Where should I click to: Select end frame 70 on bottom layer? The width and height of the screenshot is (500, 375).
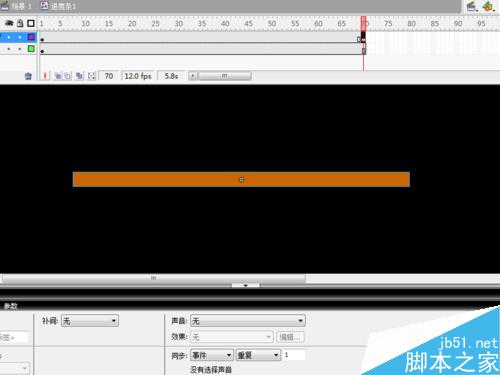pos(364,49)
